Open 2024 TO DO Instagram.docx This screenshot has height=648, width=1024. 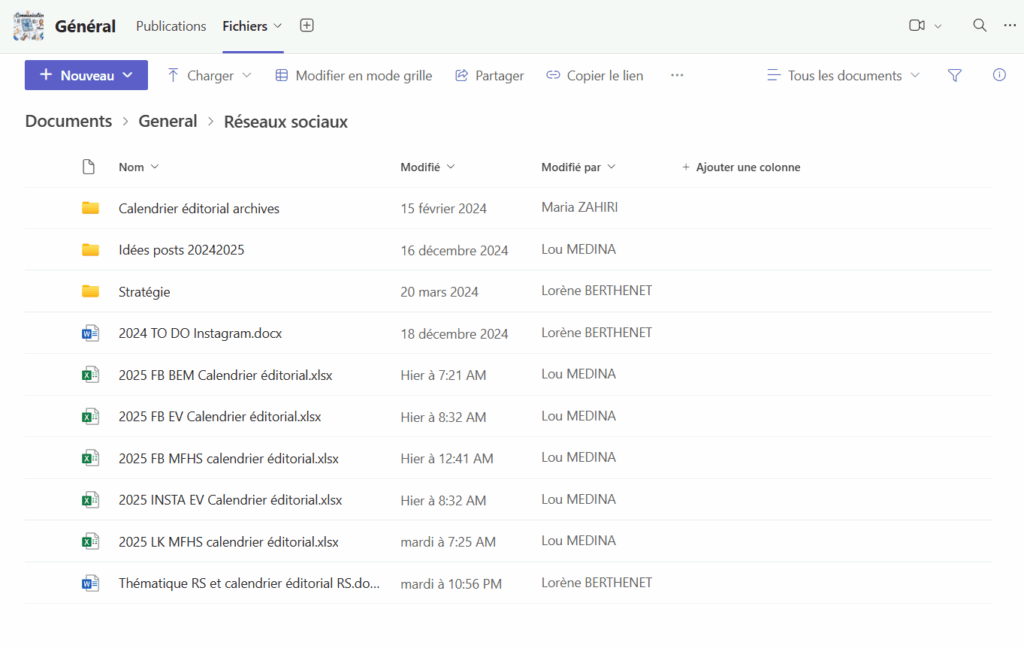point(200,333)
